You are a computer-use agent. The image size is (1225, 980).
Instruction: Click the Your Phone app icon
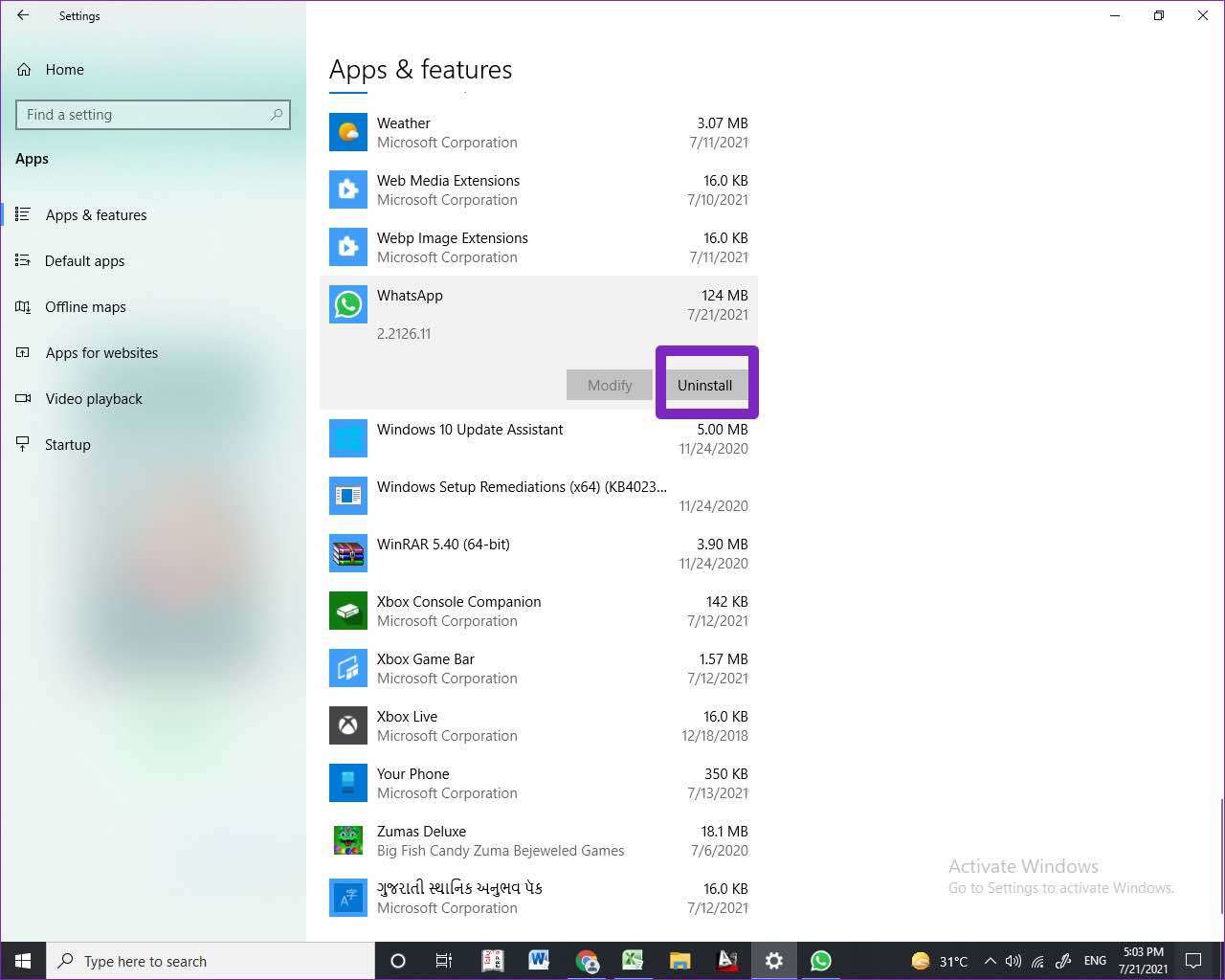[348, 783]
